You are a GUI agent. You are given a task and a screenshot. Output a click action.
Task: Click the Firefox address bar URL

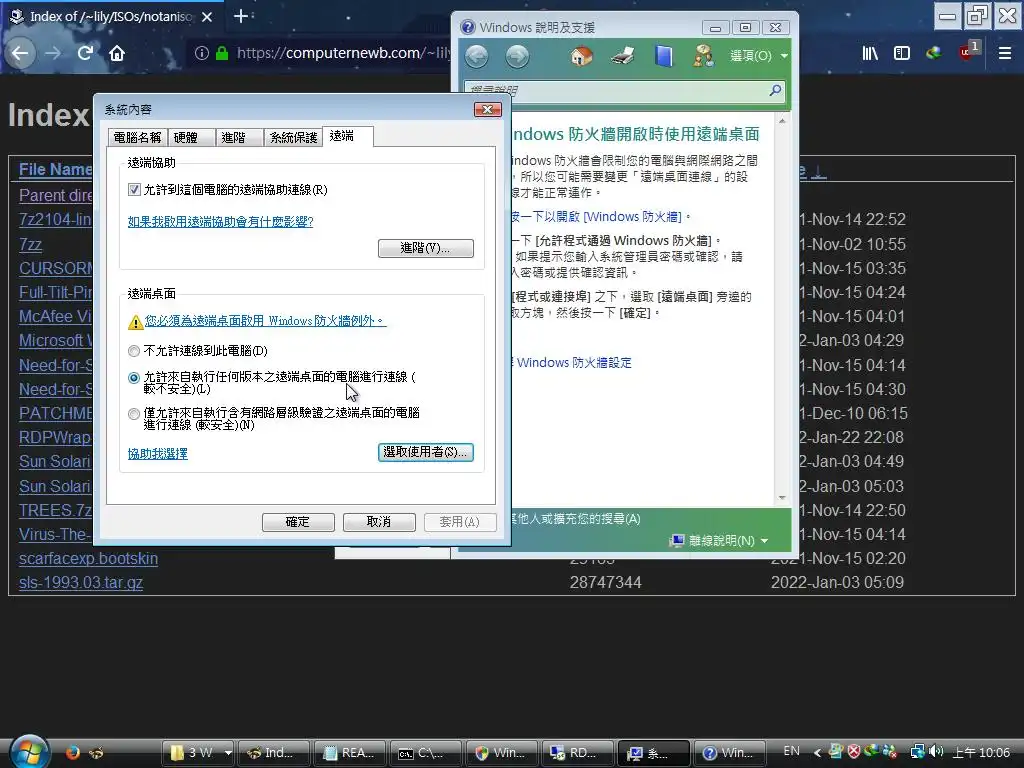343,53
